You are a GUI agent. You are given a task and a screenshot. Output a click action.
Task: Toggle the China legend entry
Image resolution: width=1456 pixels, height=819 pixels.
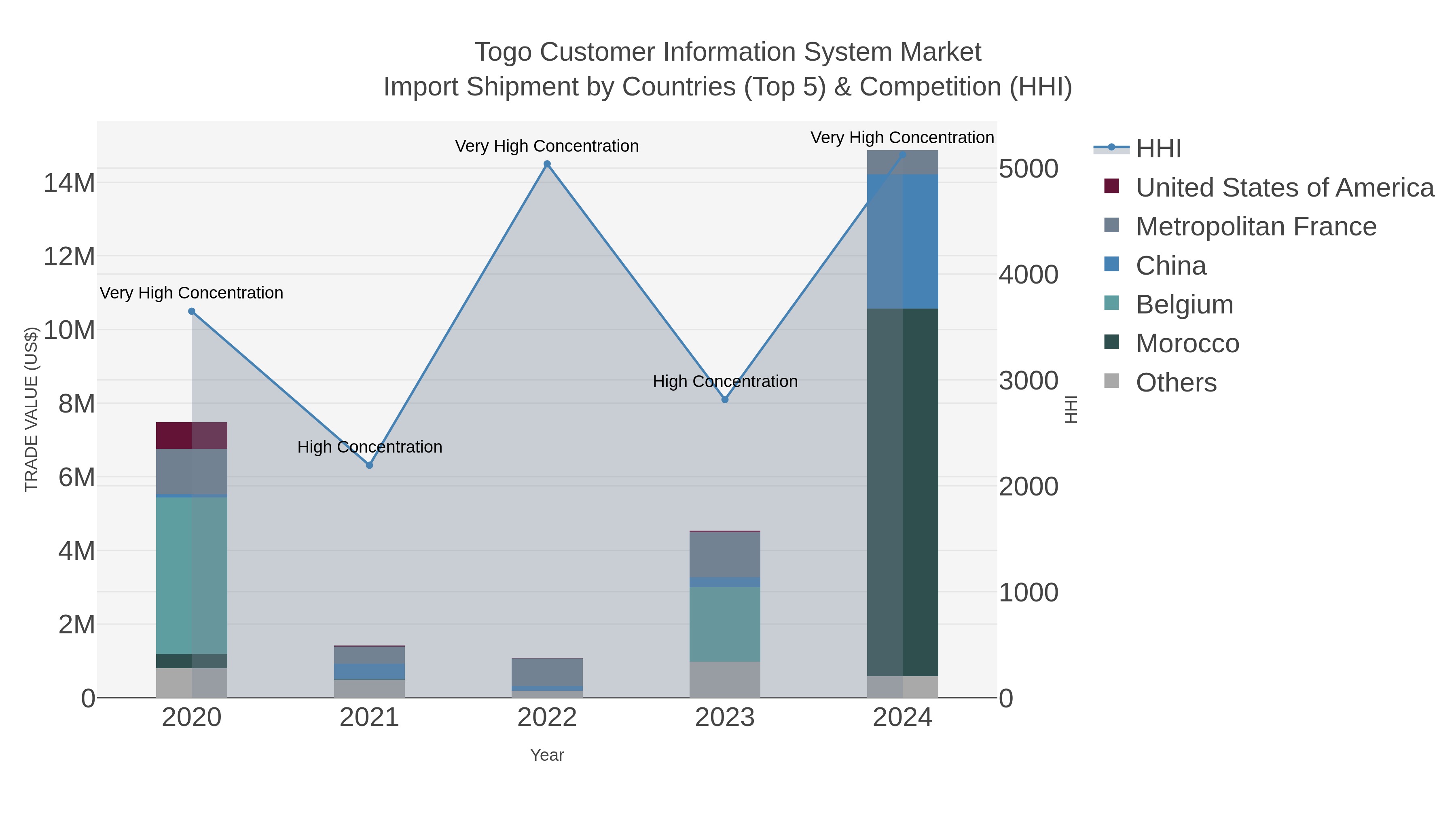tap(1155, 266)
